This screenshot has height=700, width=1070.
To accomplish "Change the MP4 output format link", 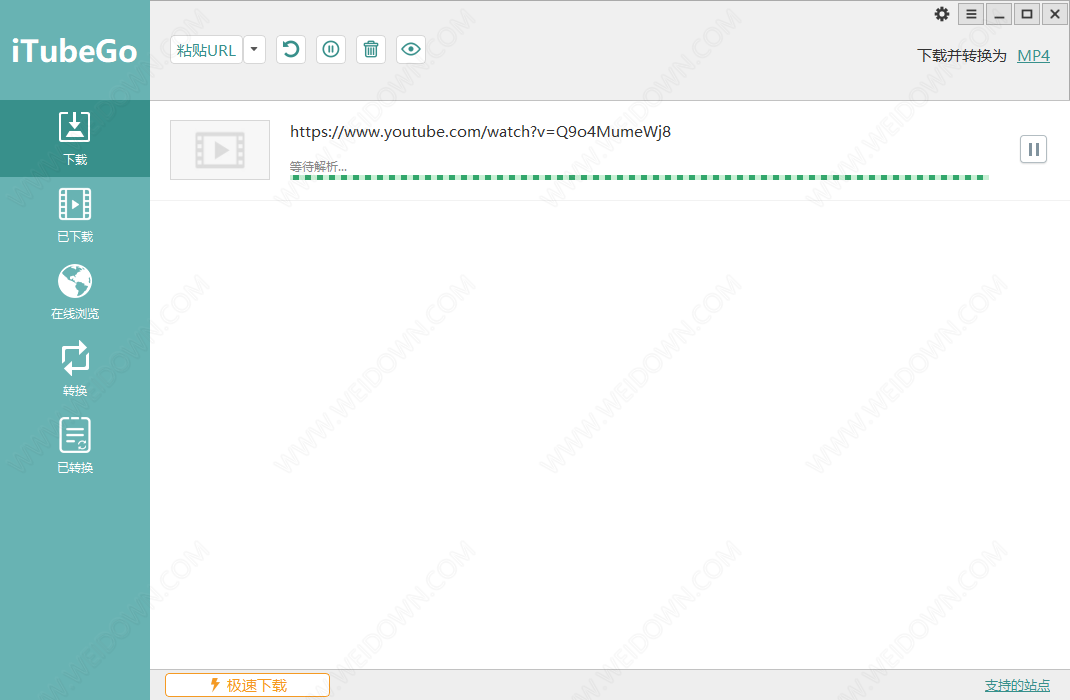I will 1033,55.
